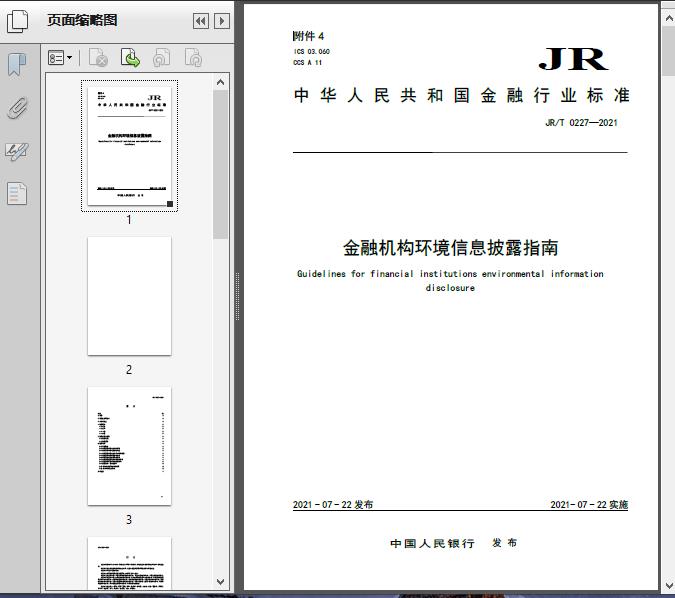Viewport: 675px width, 598px height.
Task: Click the page number label 1
Action: point(129,220)
